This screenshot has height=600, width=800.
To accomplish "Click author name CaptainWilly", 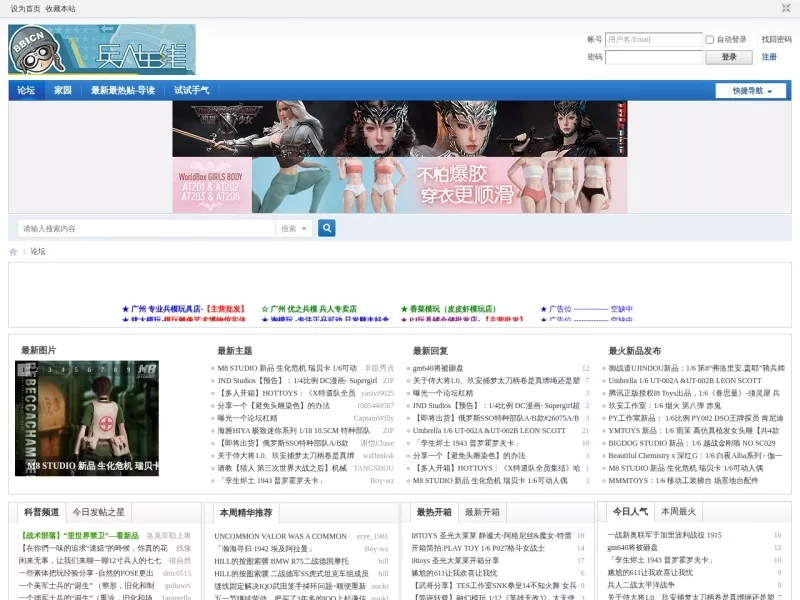I will click(x=373, y=418).
